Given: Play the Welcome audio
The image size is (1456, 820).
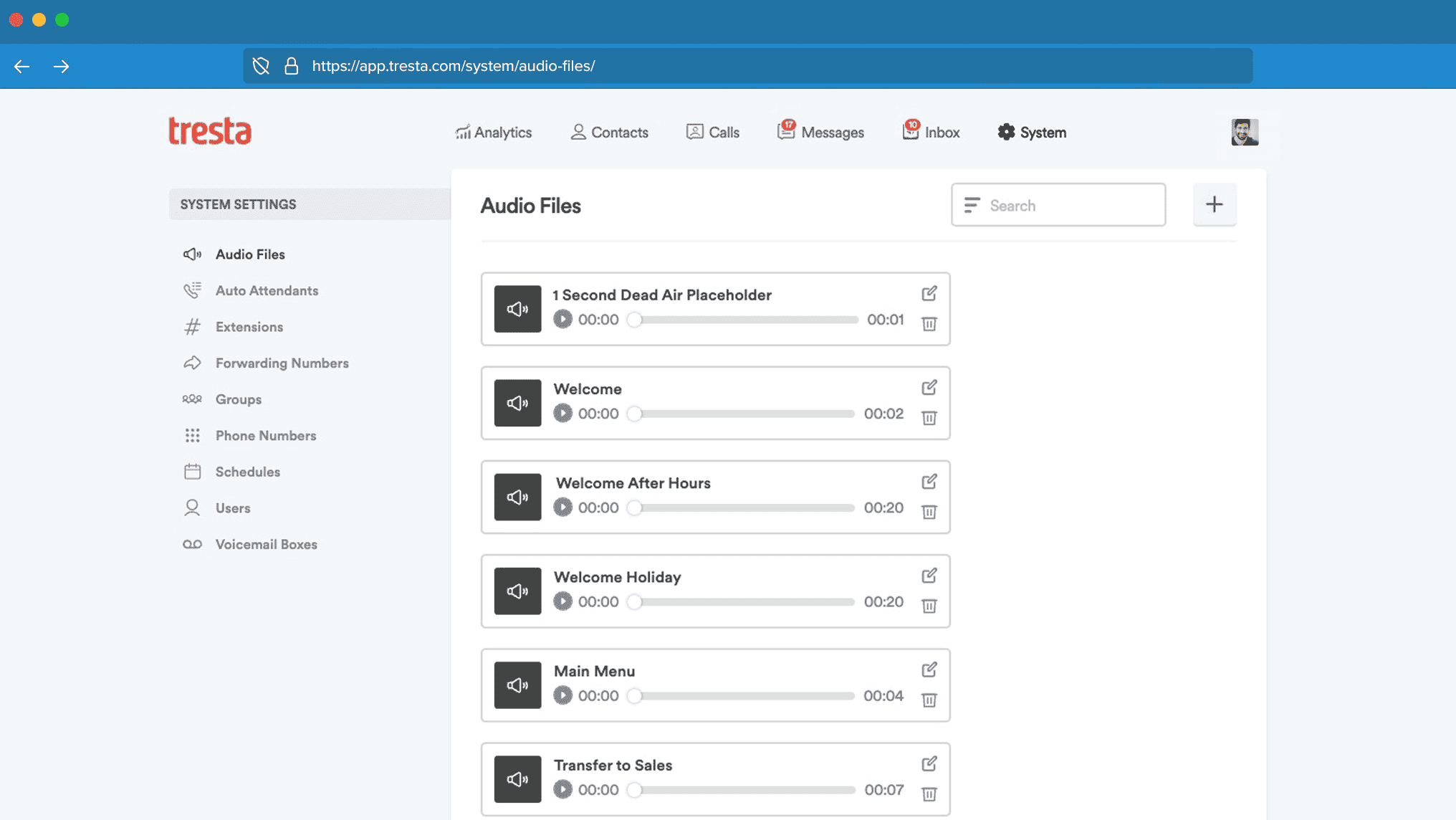Looking at the screenshot, I should pos(562,414).
